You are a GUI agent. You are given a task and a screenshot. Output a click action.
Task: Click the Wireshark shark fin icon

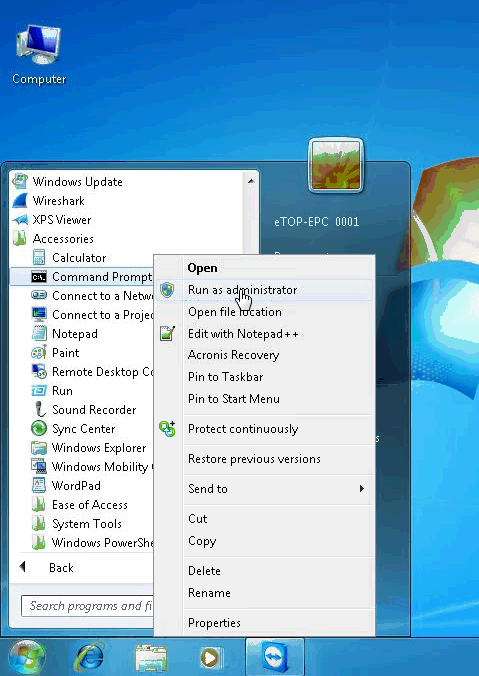20,200
